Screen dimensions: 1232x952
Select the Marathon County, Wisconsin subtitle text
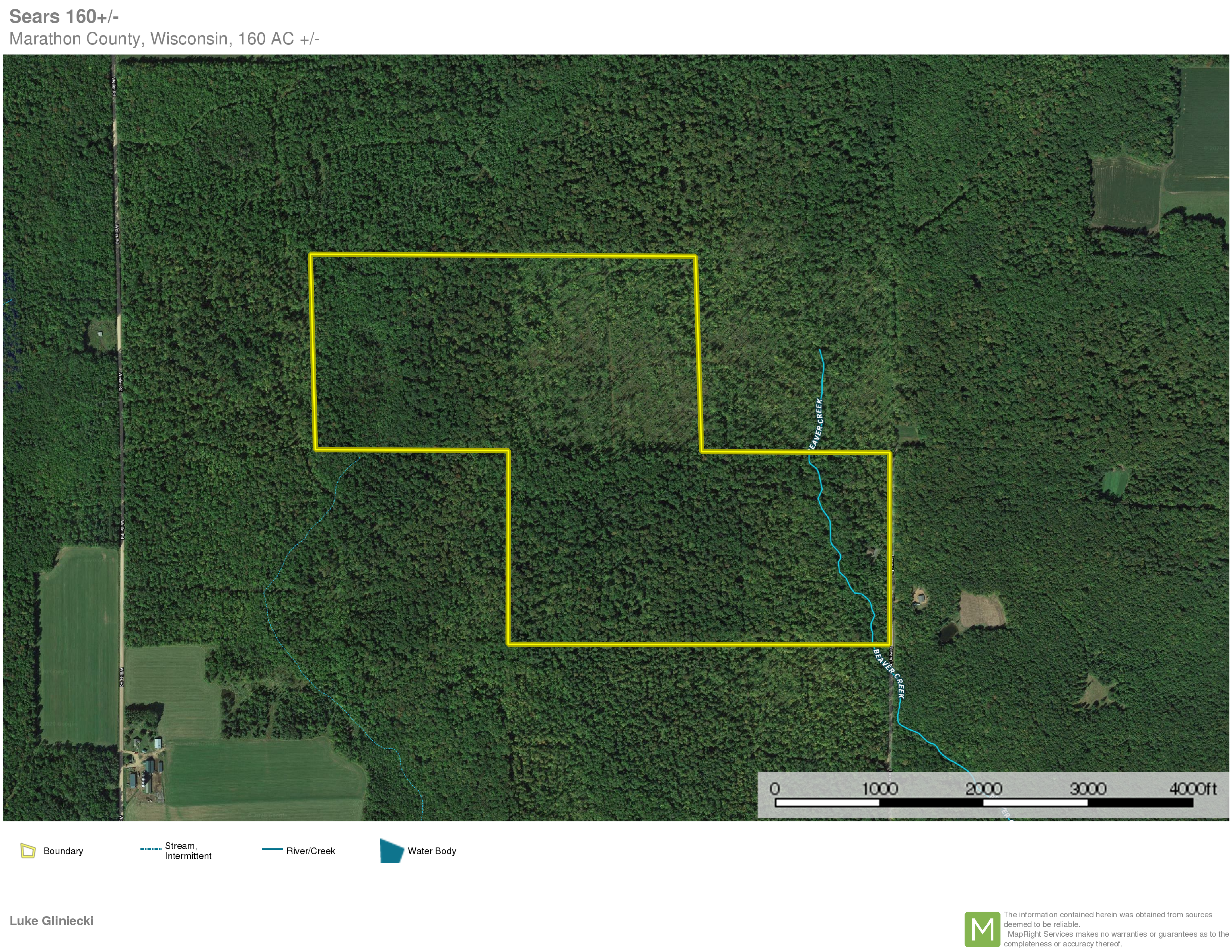[x=164, y=39]
